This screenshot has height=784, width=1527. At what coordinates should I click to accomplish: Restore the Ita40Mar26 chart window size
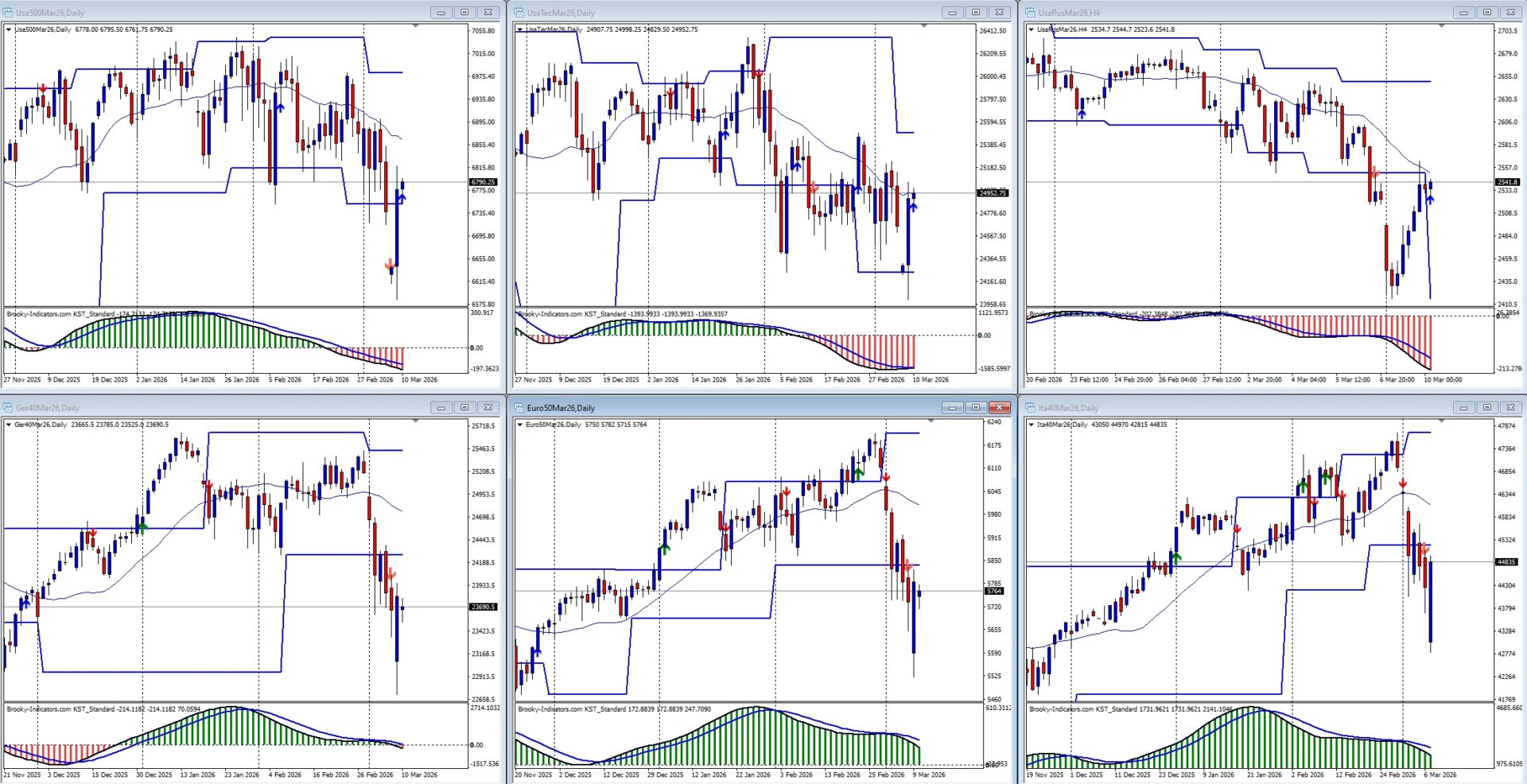point(1486,408)
